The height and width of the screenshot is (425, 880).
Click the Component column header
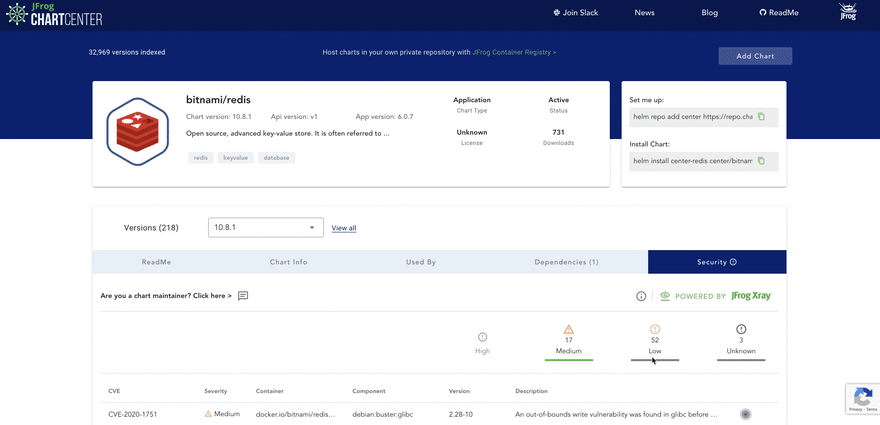click(369, 391)
